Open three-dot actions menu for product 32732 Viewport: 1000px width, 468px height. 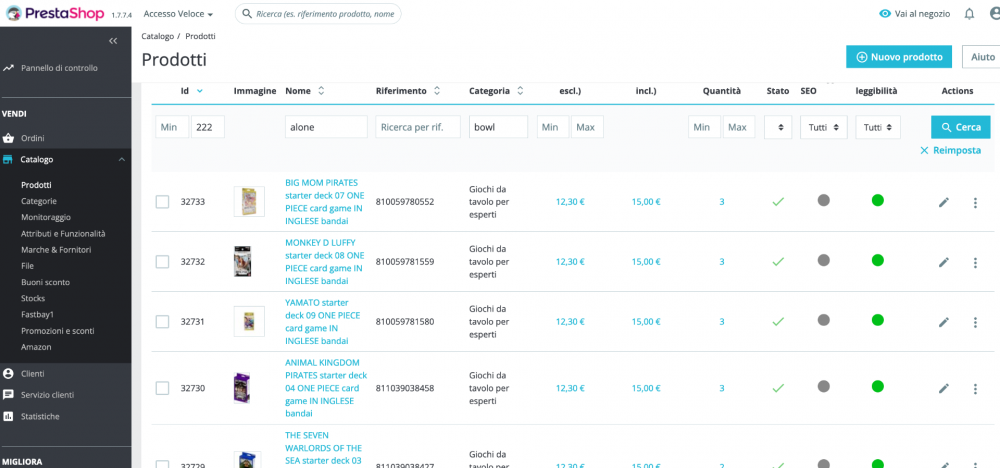tap(975, 262)
